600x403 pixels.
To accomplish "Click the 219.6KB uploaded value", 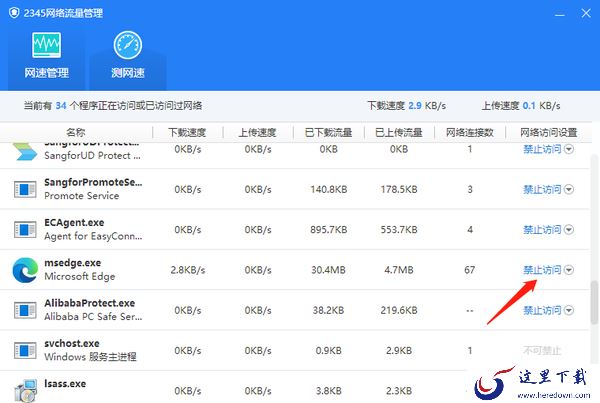I will [x=399, y=310].
